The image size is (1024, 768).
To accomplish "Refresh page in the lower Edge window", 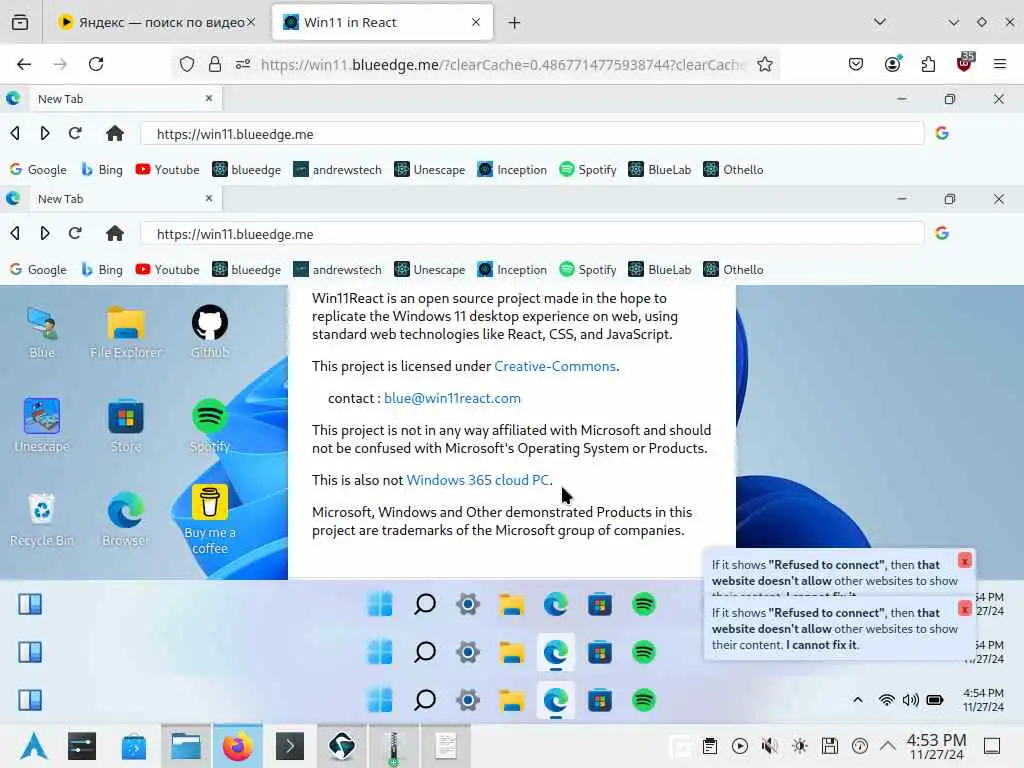I will pyautogui.click(x=75, y=233).
